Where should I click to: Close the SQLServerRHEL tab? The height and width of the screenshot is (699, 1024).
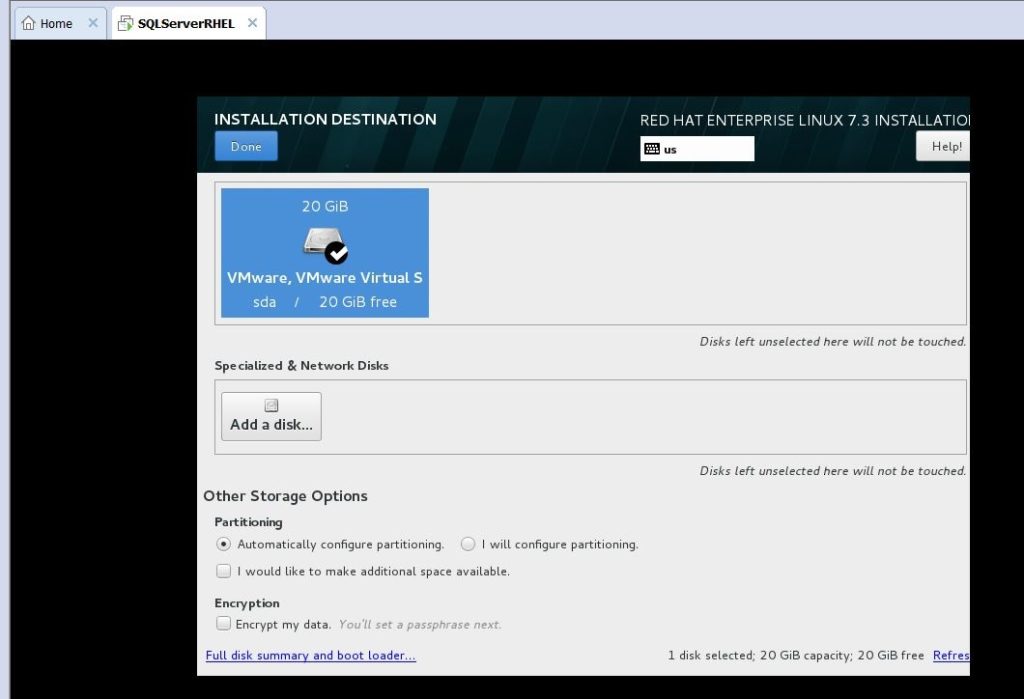click(252, 23)
